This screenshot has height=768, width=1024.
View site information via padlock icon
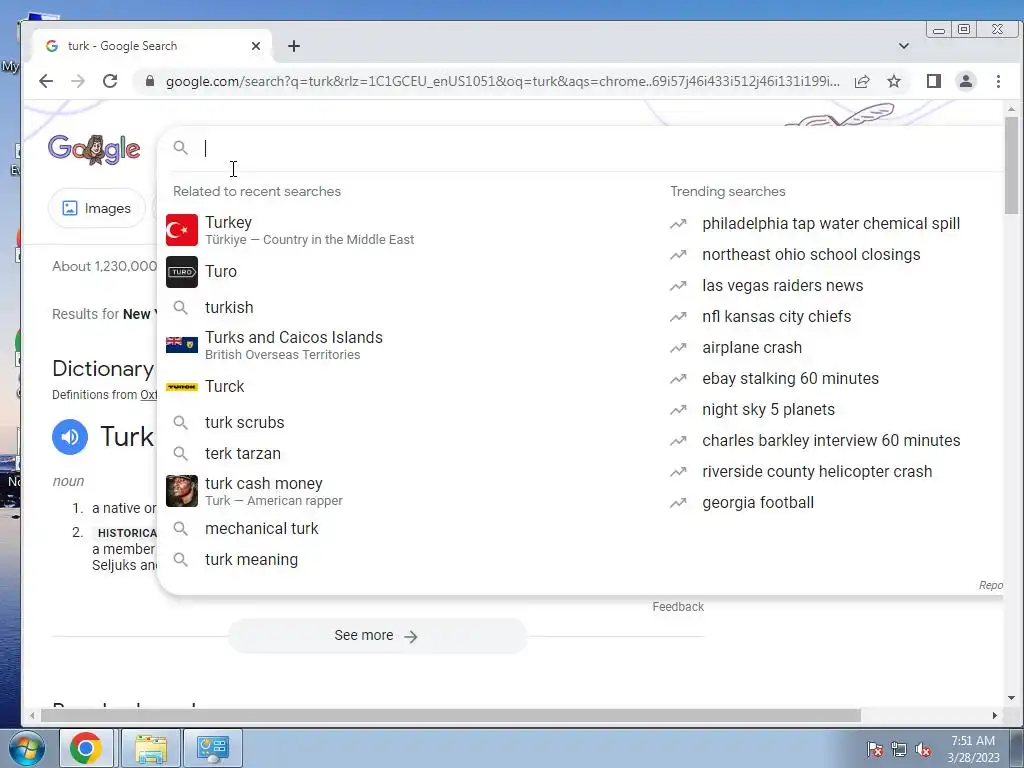[150, 81]
